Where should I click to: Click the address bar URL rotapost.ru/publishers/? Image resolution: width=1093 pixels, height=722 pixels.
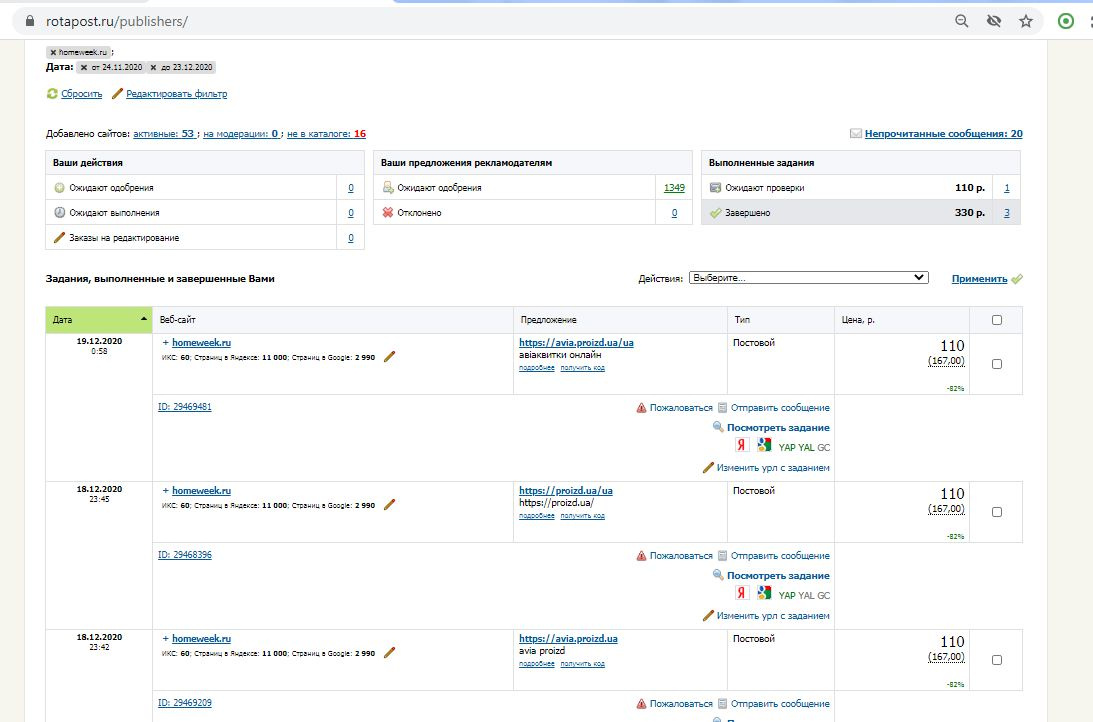pos(117,21)
